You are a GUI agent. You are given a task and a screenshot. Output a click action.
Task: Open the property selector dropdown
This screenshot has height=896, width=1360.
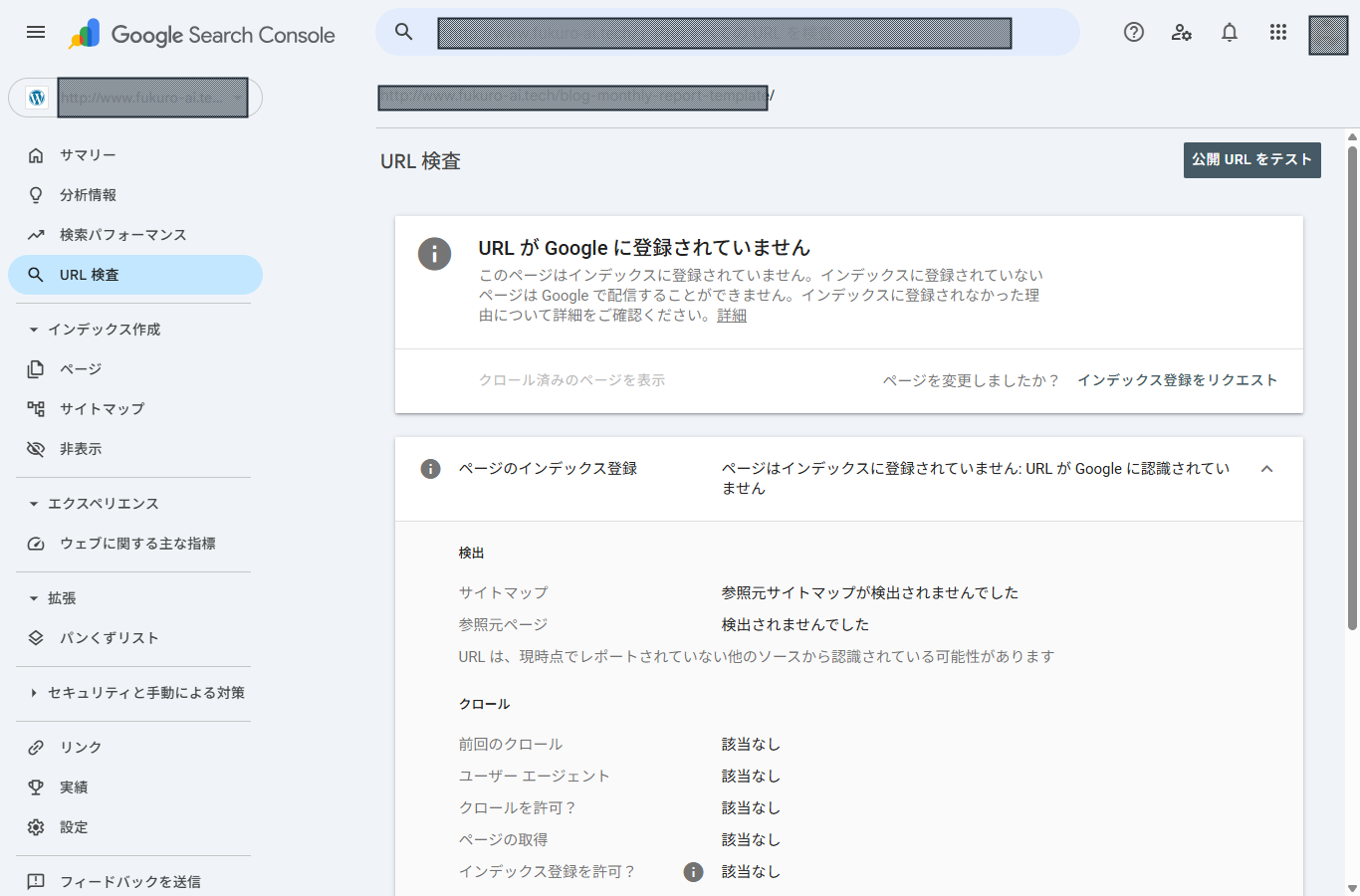[x=135, y=98]
